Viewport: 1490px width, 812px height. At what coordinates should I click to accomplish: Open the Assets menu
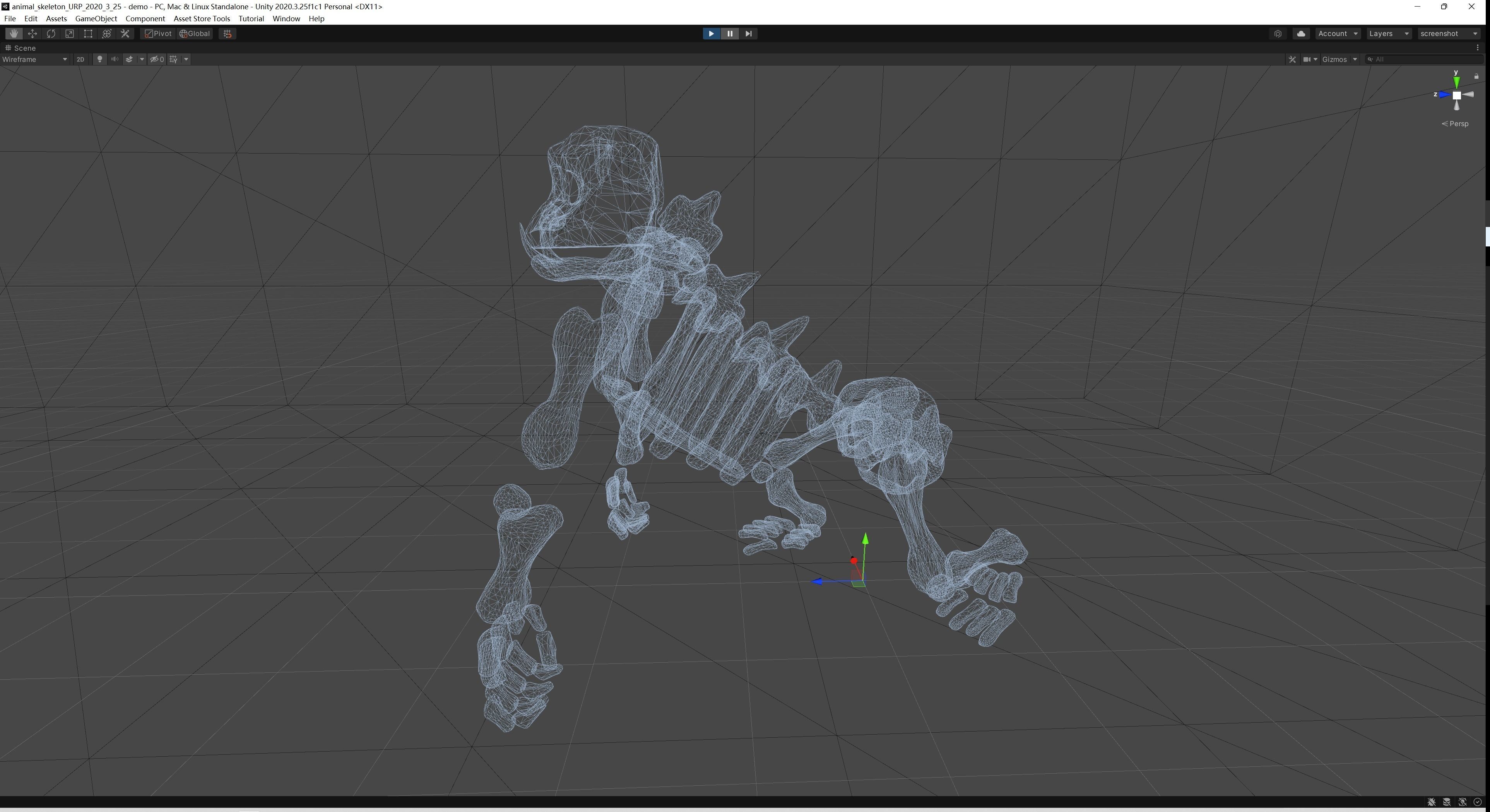[x=56, y=19]
